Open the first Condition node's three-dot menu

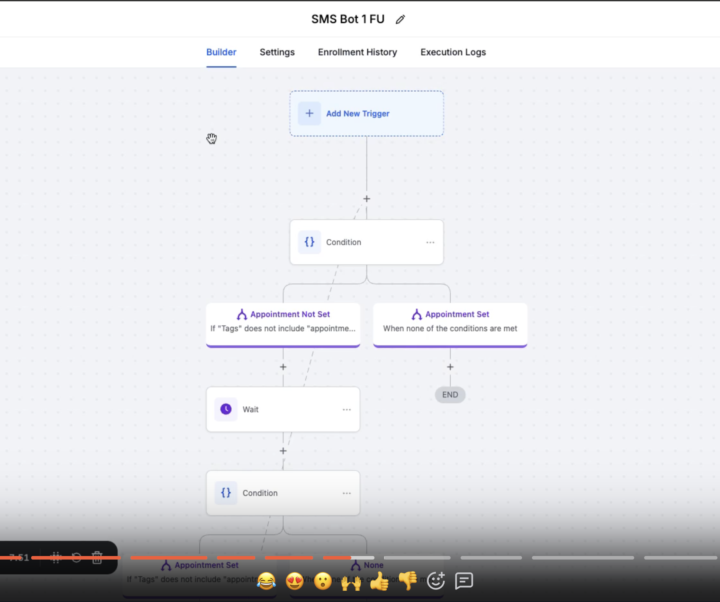(x=430, y=242)
